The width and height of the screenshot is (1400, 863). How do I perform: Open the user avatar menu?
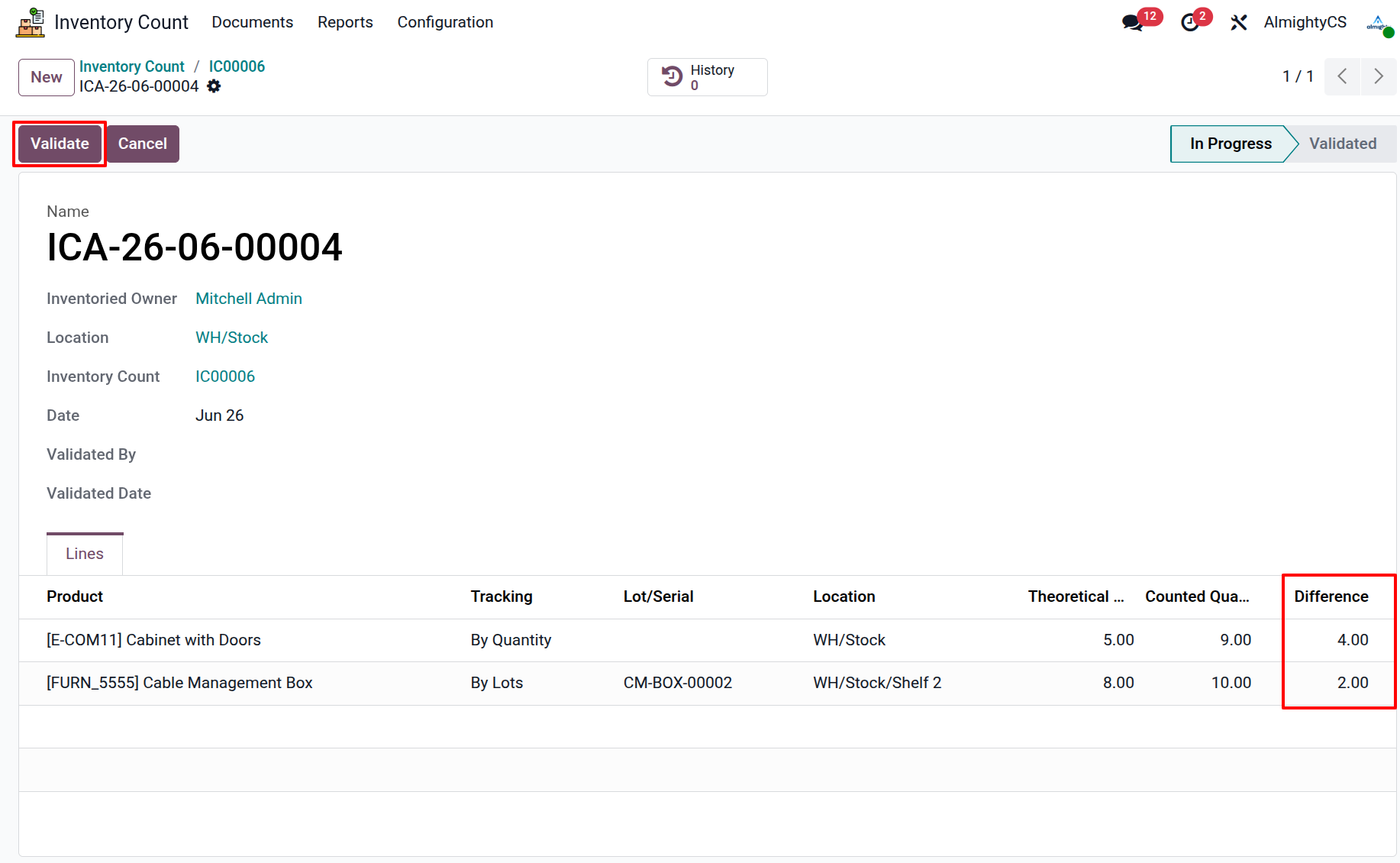tap(1380, 22)
